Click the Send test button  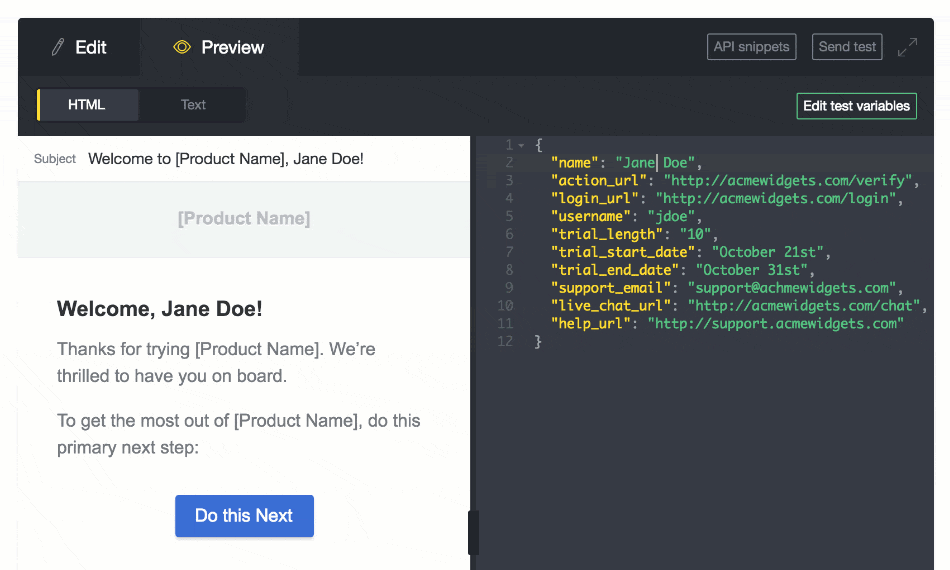tap(847, 47)
